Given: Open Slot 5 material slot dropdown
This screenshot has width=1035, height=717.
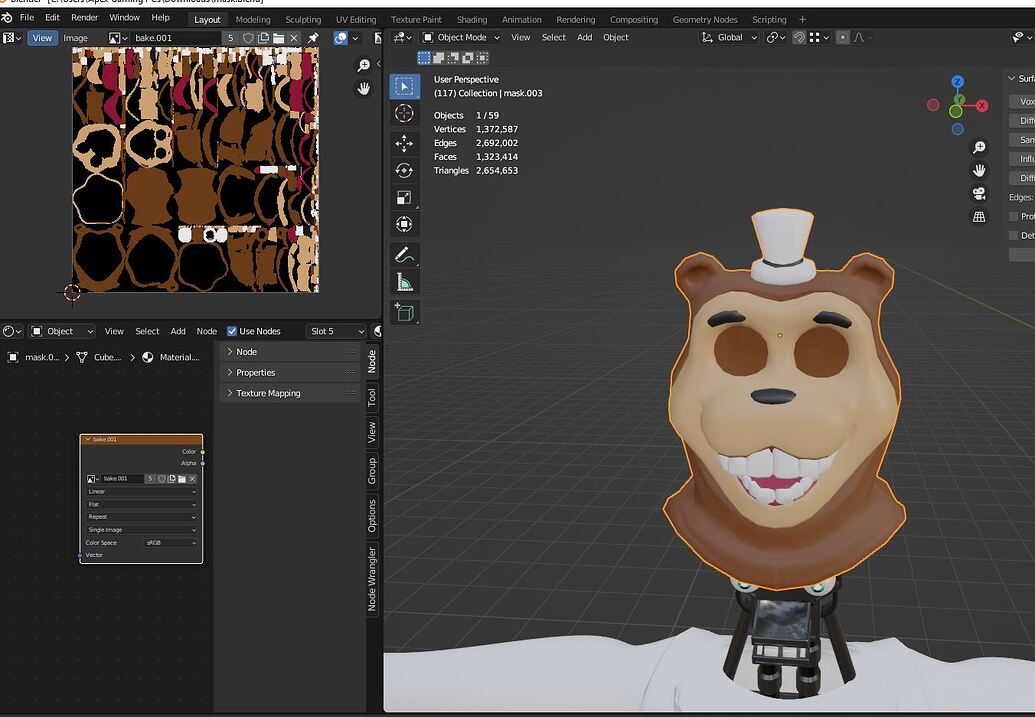Looking at the screenshot, I should [336, 331].
